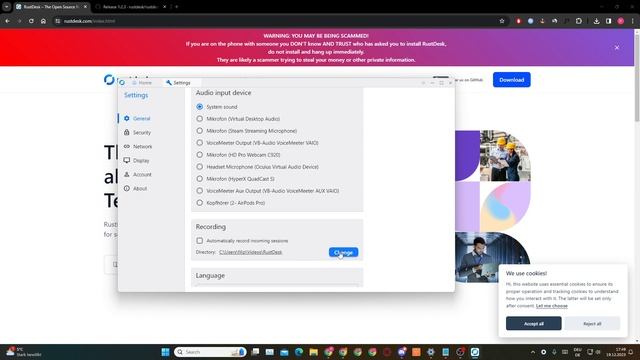
Task: Click the taskbar Search box
Action: pyautogui.click(x=210, y=352)
